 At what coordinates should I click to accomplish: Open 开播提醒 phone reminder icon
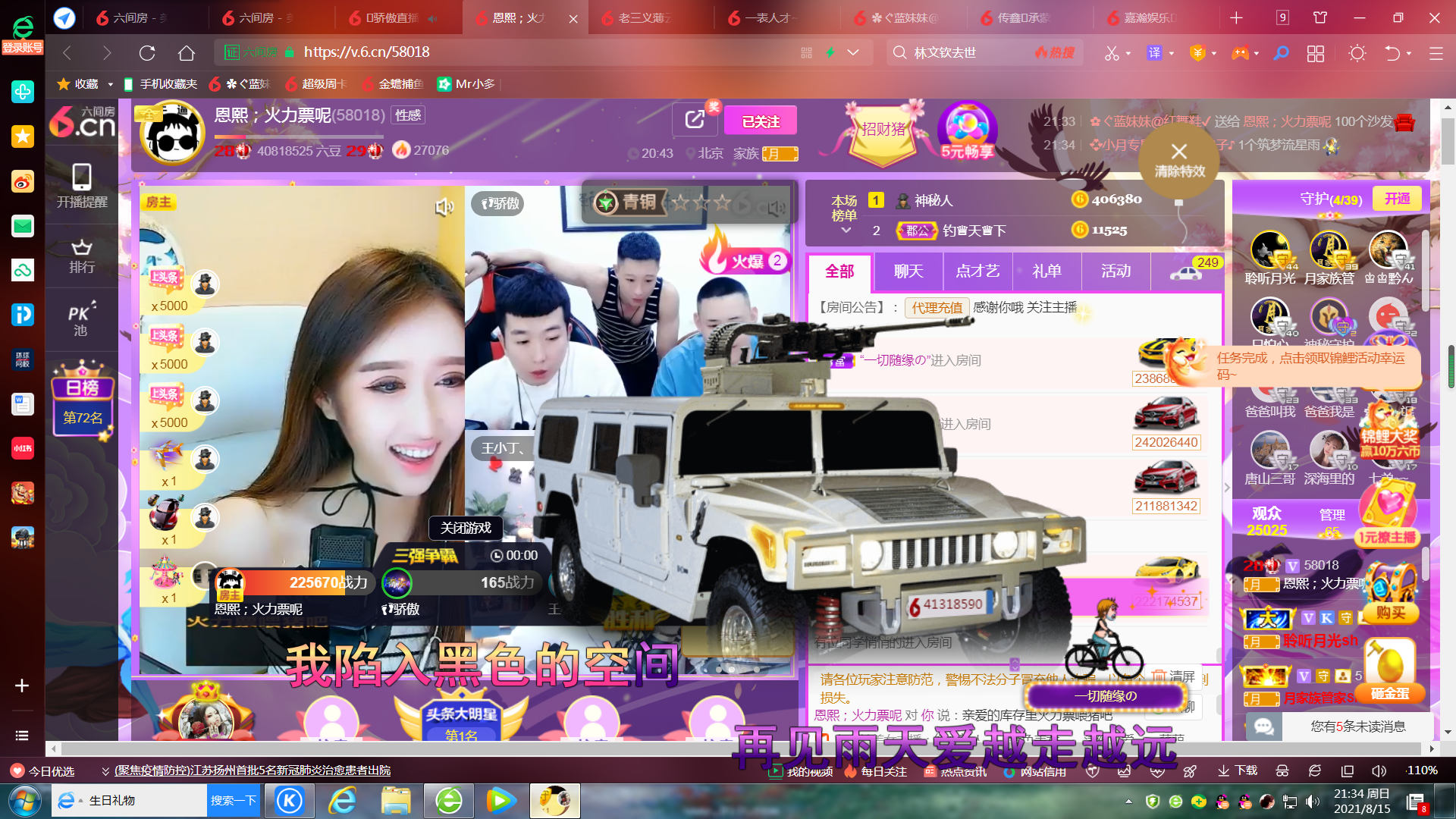click(82, 186)
